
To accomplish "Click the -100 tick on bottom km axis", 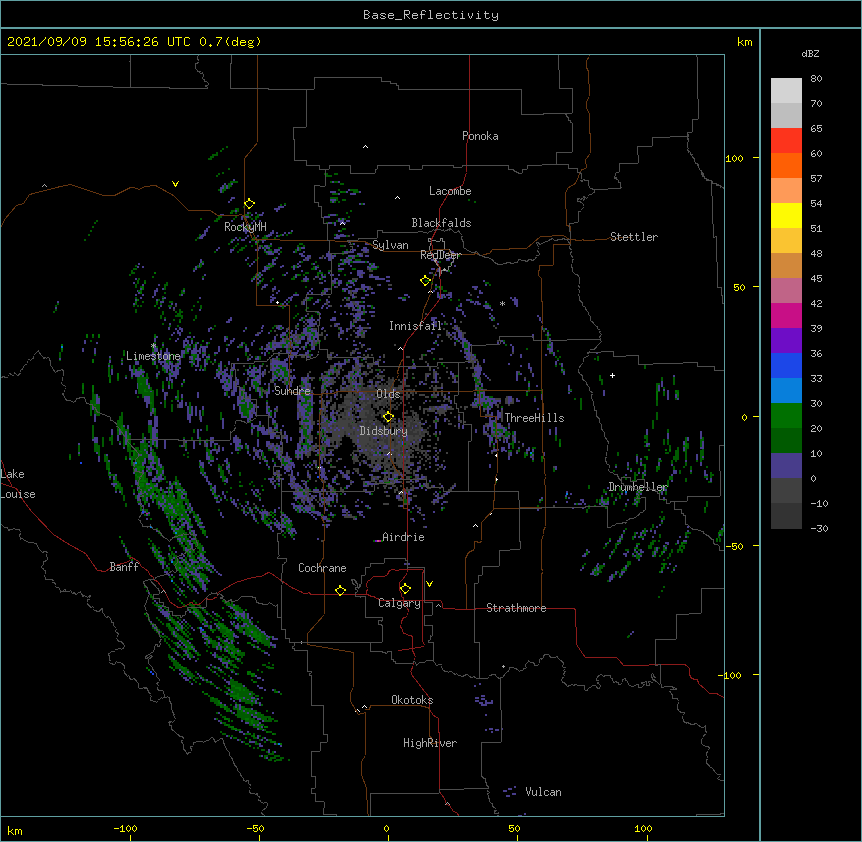I will click(x=125, y=828).
